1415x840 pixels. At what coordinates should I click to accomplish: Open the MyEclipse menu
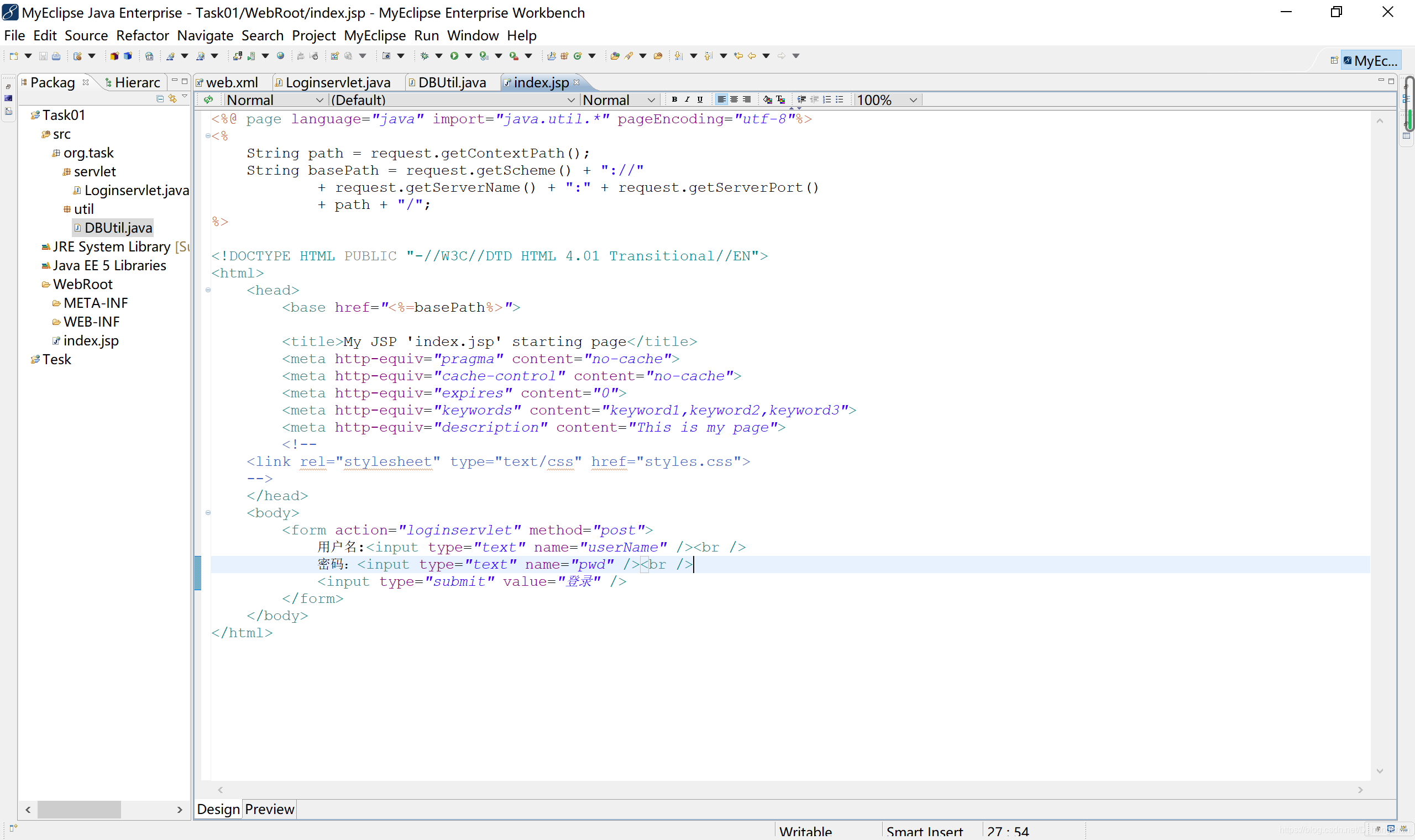[375, 35]
